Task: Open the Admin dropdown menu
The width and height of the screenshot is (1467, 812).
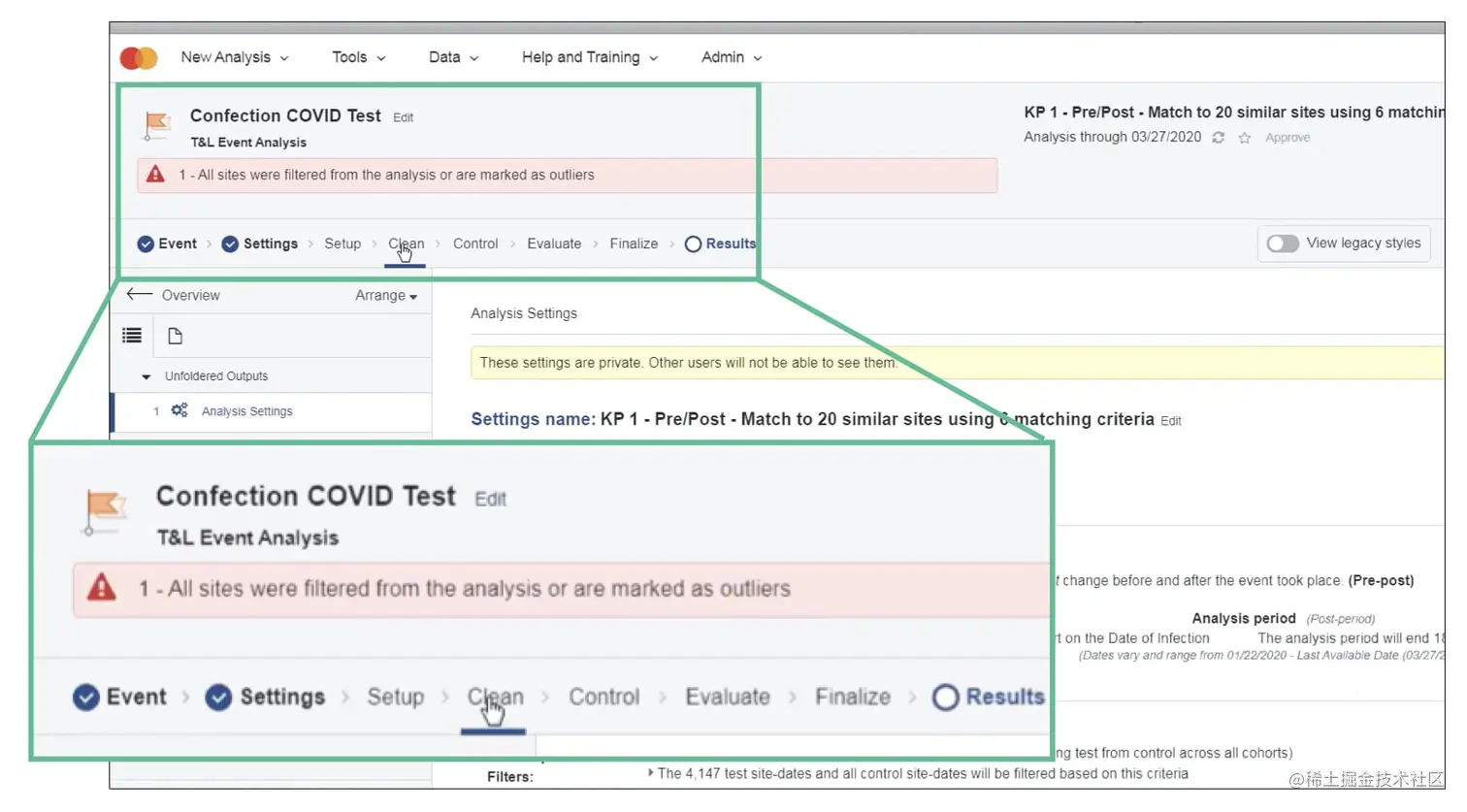Action: (x=732, y=57)
